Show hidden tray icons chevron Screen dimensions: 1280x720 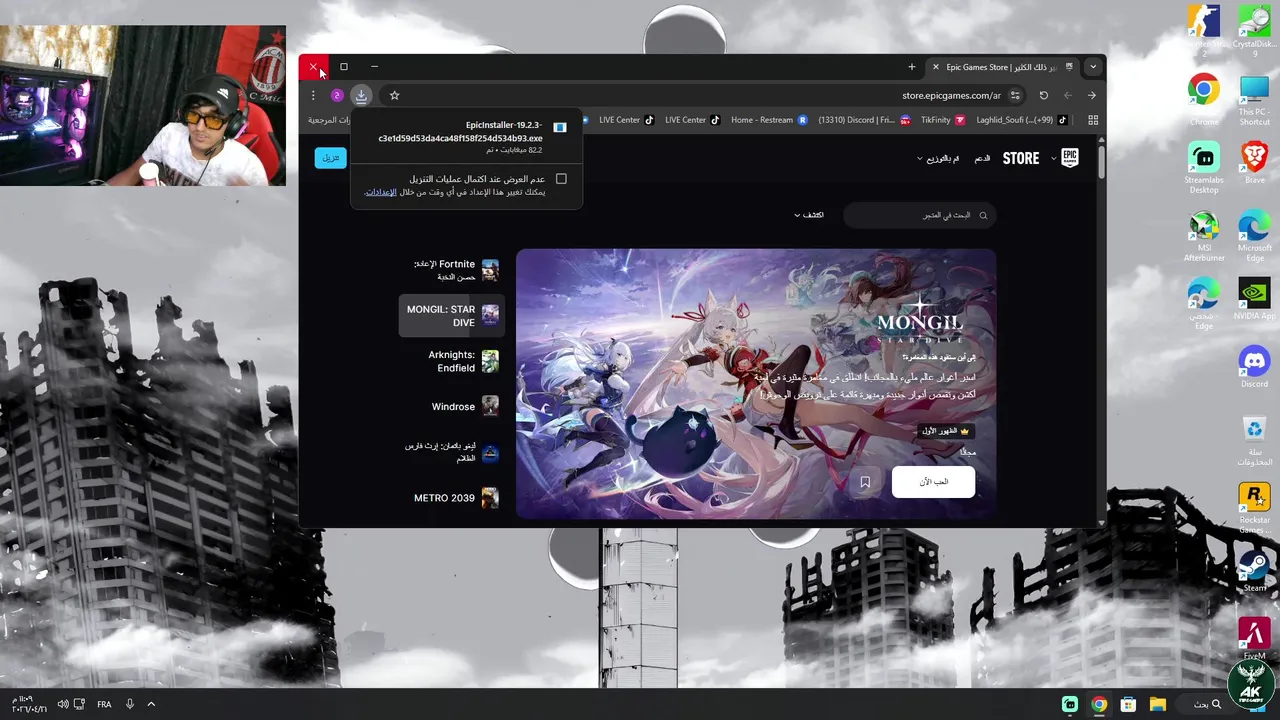(151, 704)
